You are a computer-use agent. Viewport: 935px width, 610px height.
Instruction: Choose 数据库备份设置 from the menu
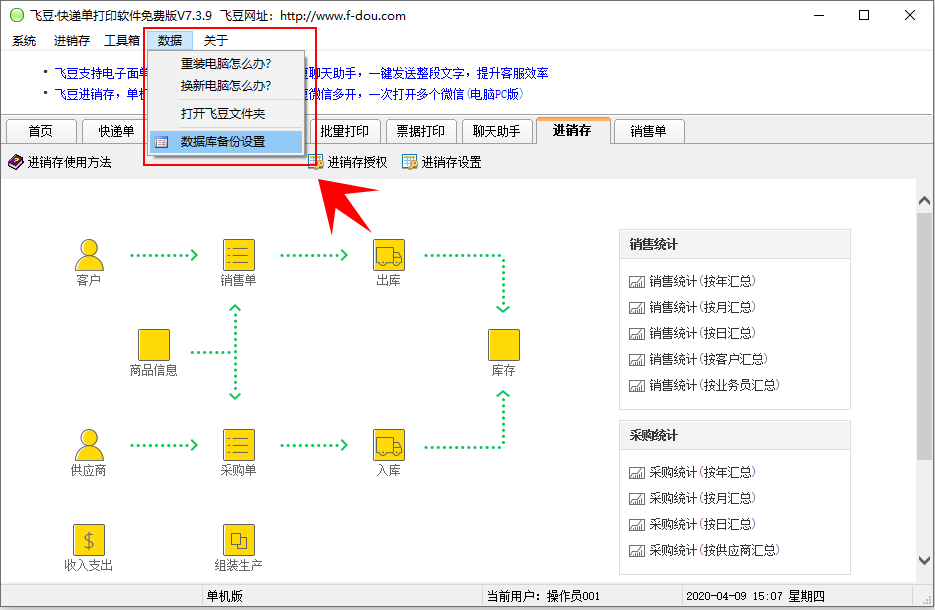click(x=226, y=142)
